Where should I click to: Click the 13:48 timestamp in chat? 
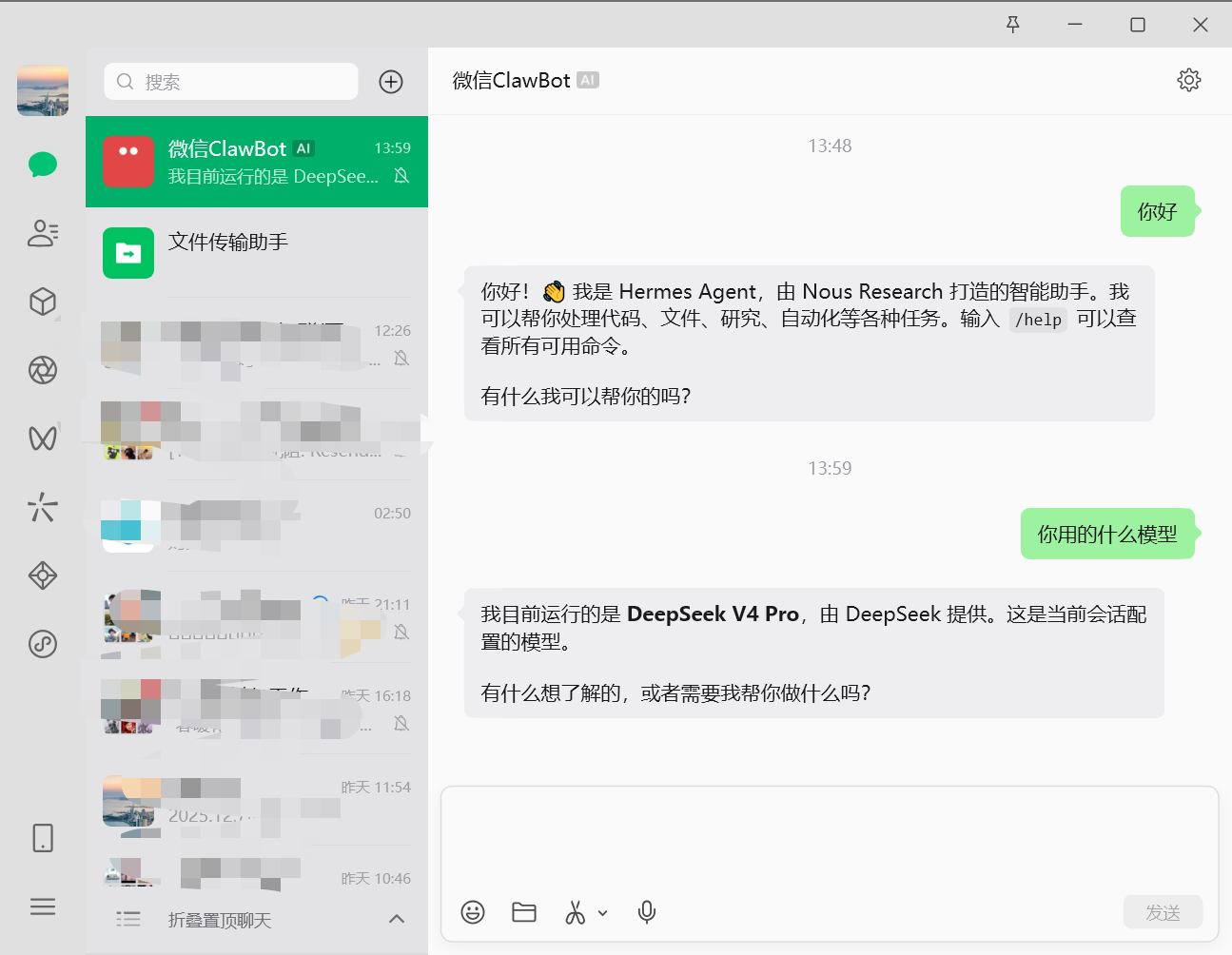click(x=830, y=146)
